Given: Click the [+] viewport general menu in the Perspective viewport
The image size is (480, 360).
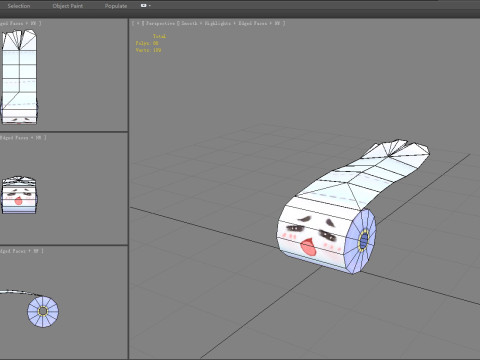Looking at the screenshot, I should click(x=138, y=24).
